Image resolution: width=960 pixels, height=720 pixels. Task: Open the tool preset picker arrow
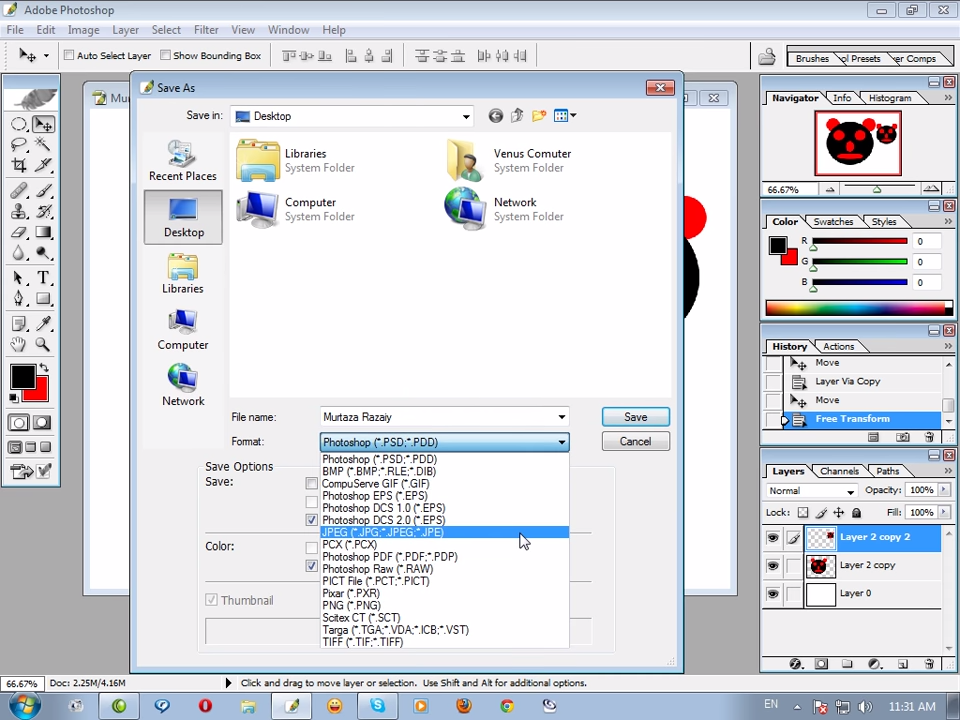tap(46, 56)
